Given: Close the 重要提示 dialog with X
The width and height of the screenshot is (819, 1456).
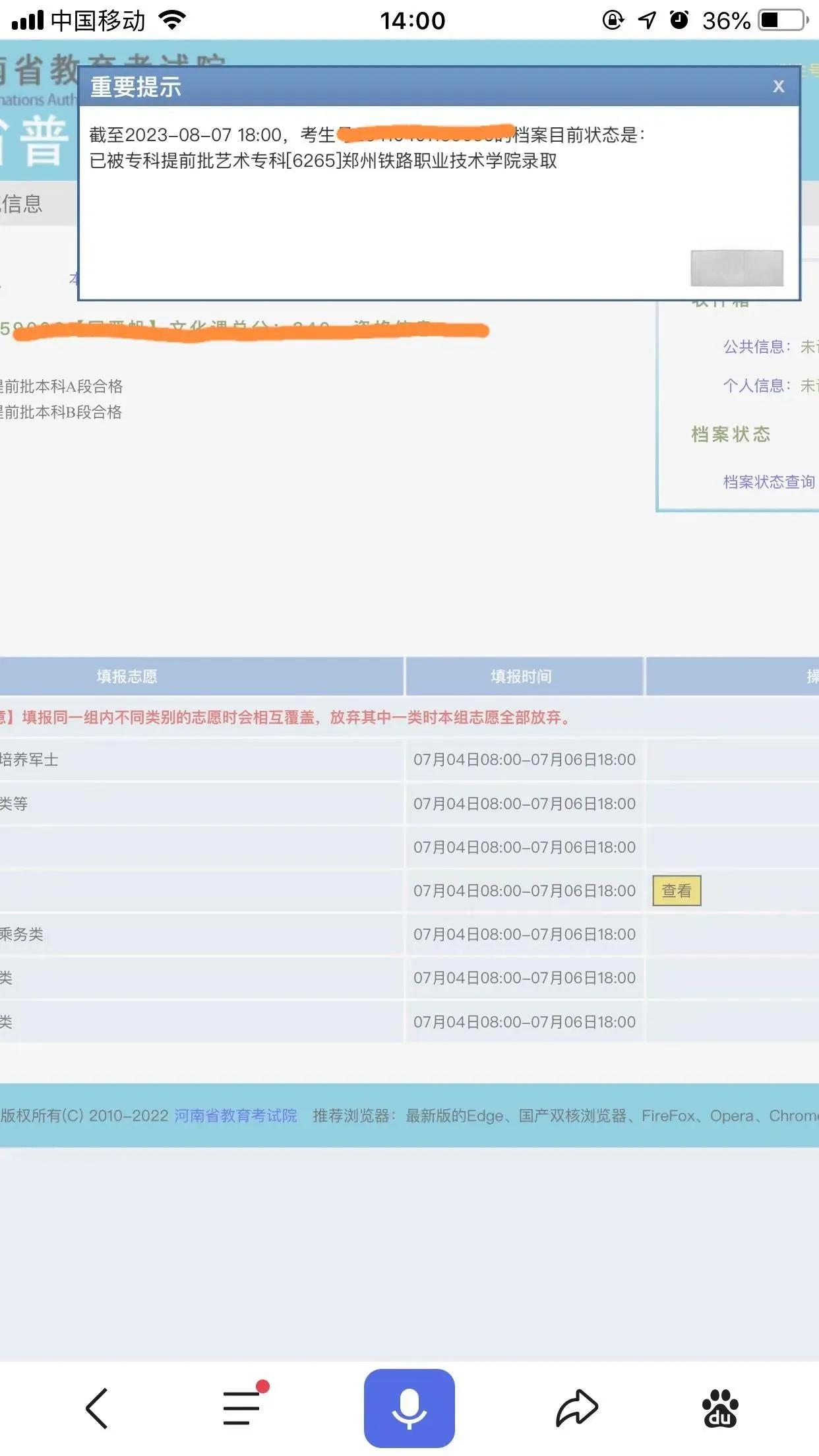Looking at the screenshot, I should [779, 86].
